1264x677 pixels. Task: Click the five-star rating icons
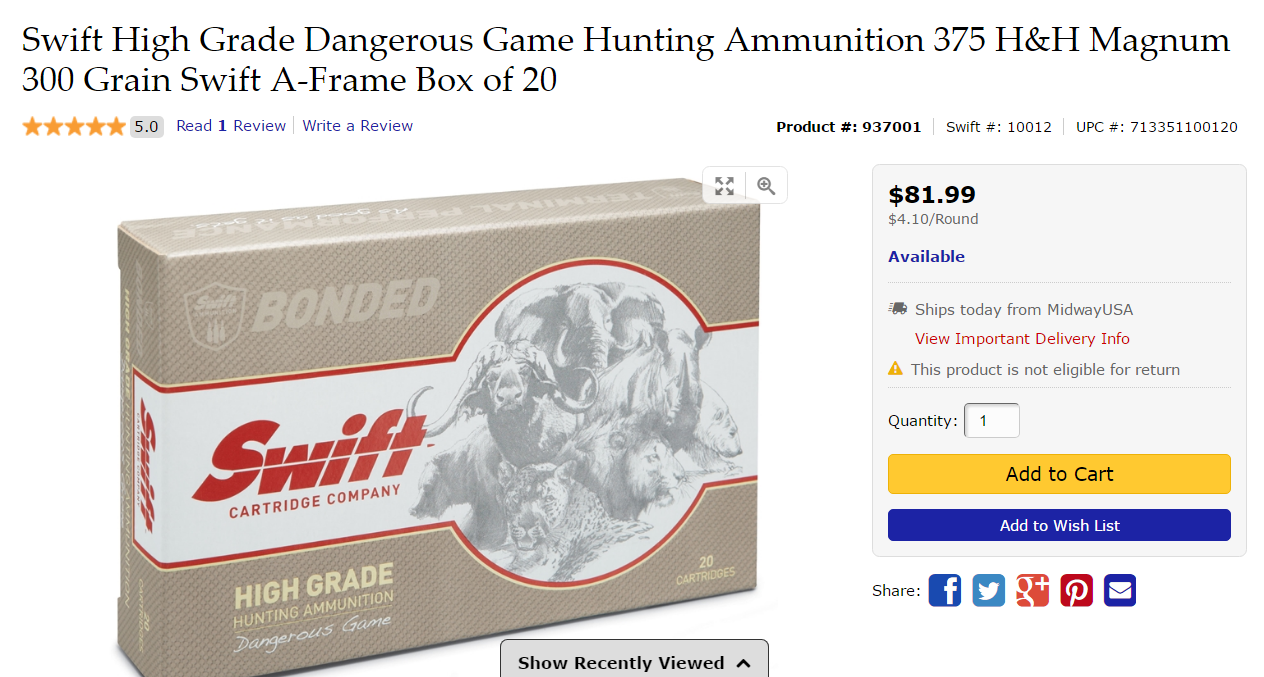(74, 126)
